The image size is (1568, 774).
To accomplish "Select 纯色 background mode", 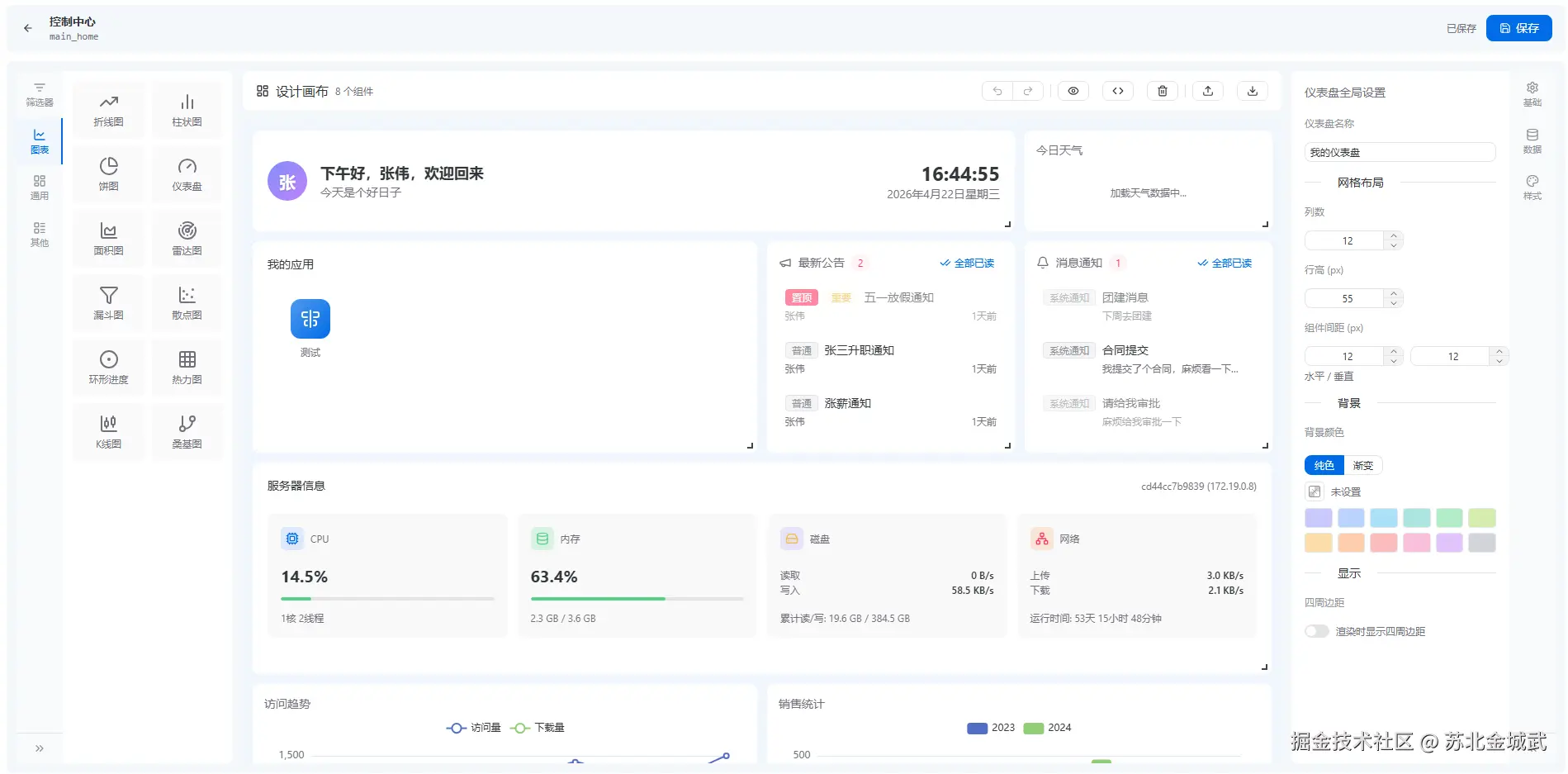I will coord(1324,465).
